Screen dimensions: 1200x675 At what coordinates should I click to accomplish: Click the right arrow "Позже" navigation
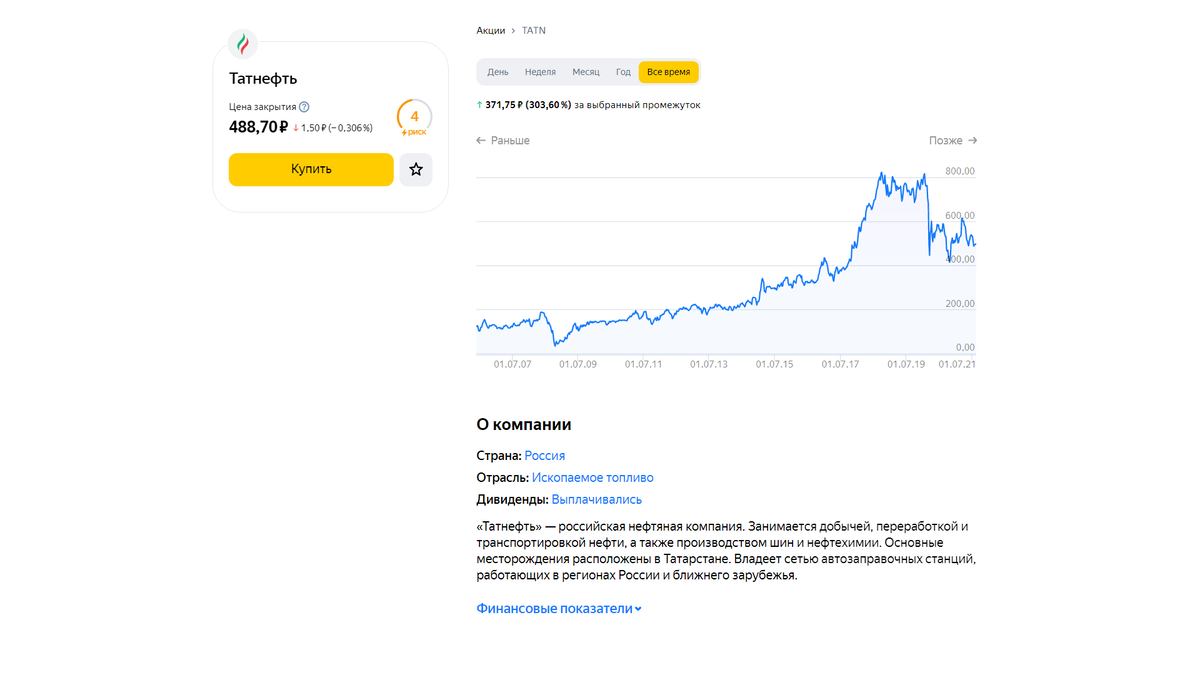952,141
